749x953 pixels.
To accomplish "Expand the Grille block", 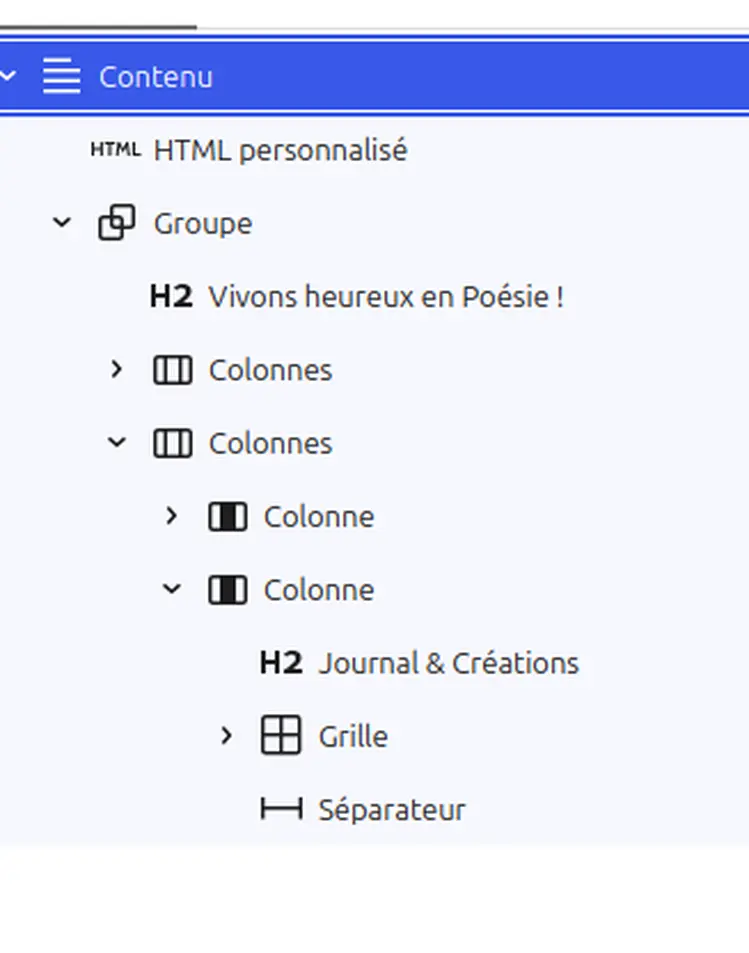I will [226, 735].
